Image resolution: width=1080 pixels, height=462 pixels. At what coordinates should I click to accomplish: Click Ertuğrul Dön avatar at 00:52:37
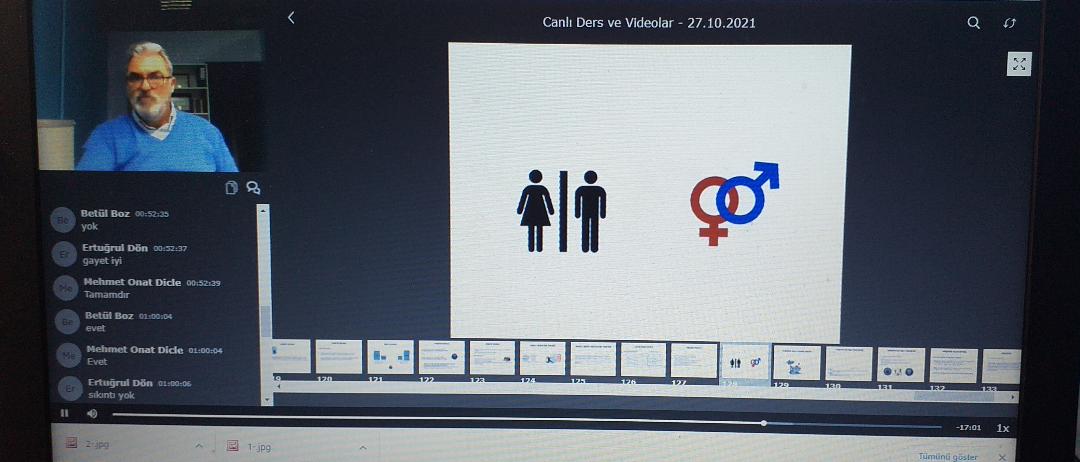(65, 254)
